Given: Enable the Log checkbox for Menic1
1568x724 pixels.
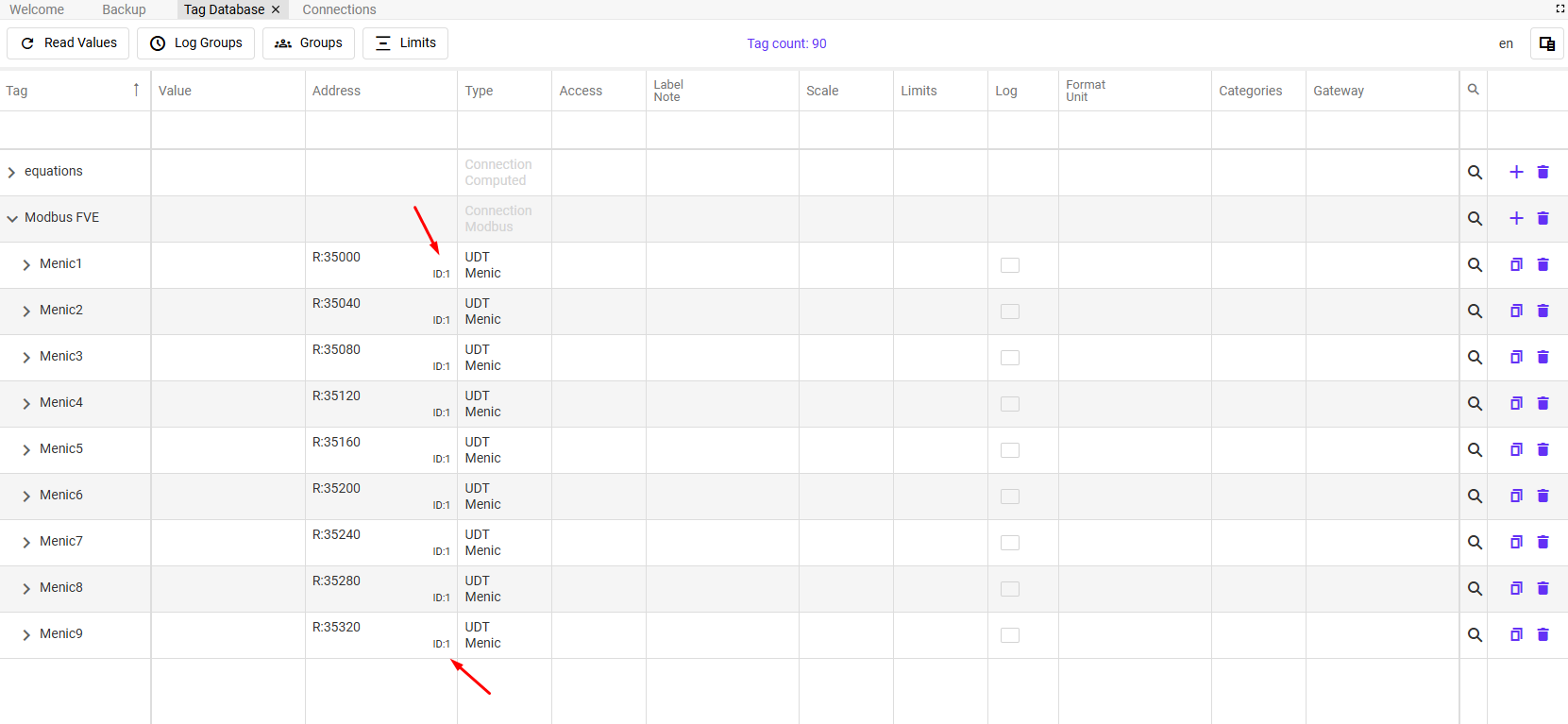Looking at the screenshot, I should click(x=1010, y=265).
